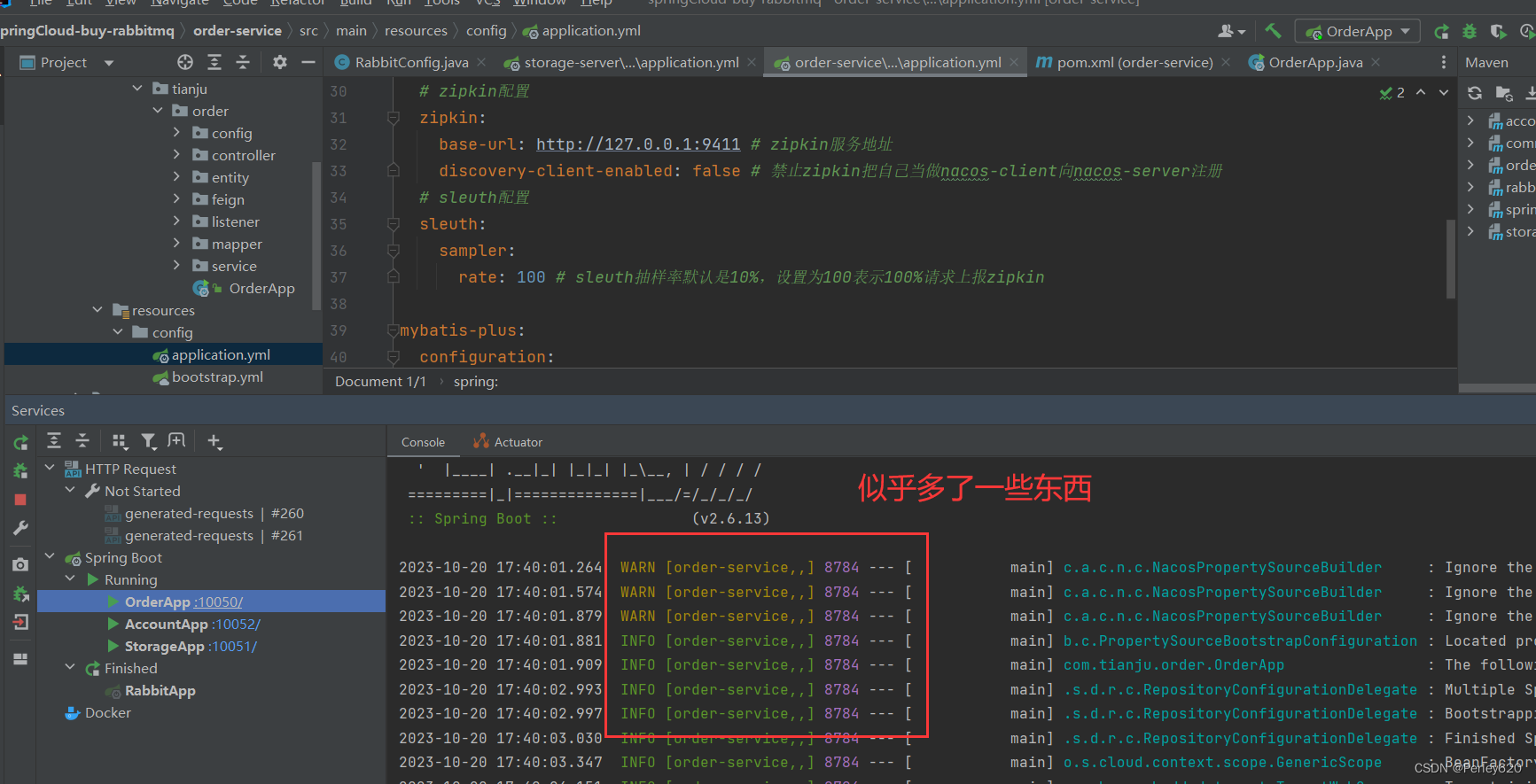Open editor tabs three-dot menu
Viewport: 1536px width, 784px height.
(1444, 62)
